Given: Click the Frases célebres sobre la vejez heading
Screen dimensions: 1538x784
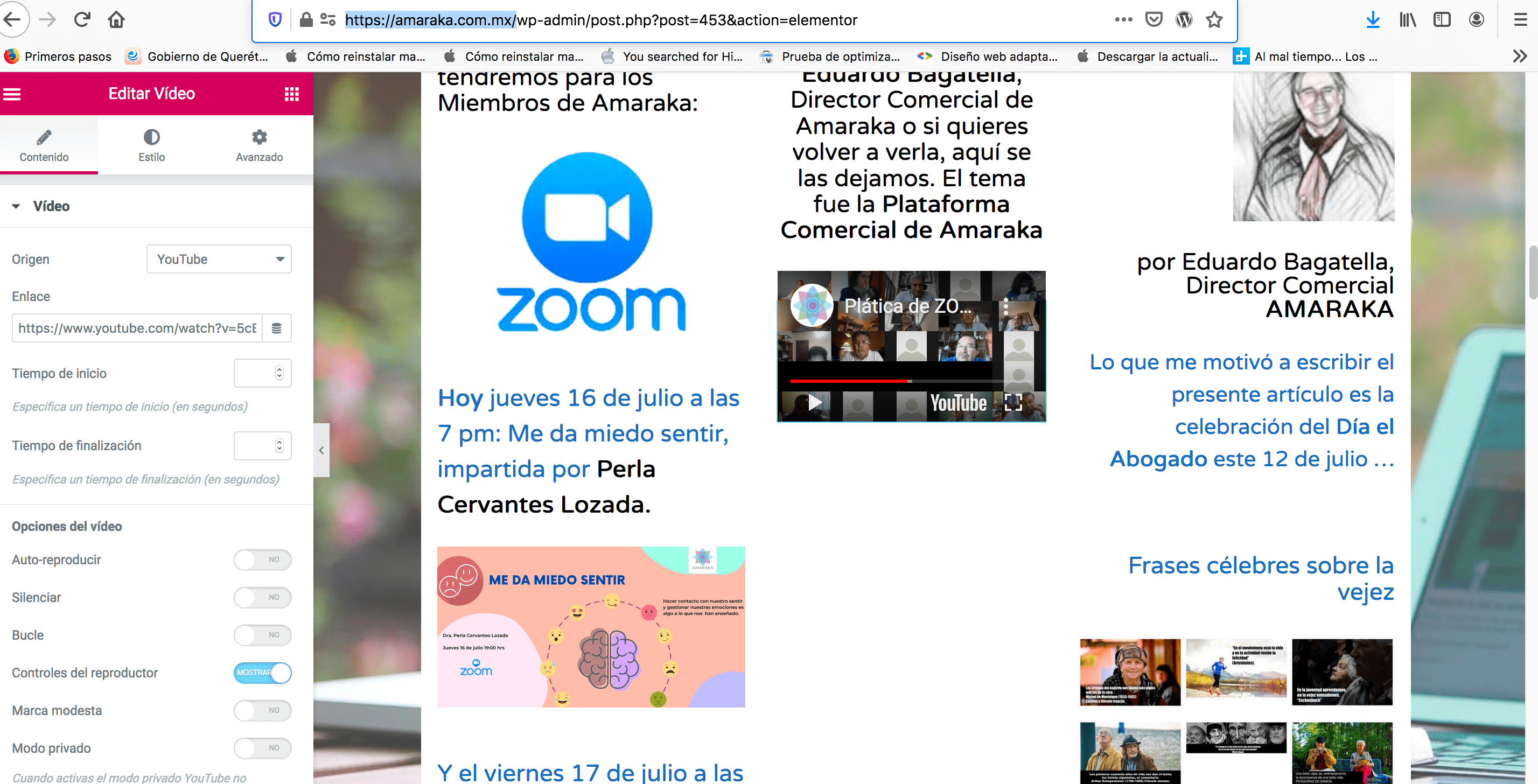Looking at the screenshot, I should click(x=1261, y=578).
